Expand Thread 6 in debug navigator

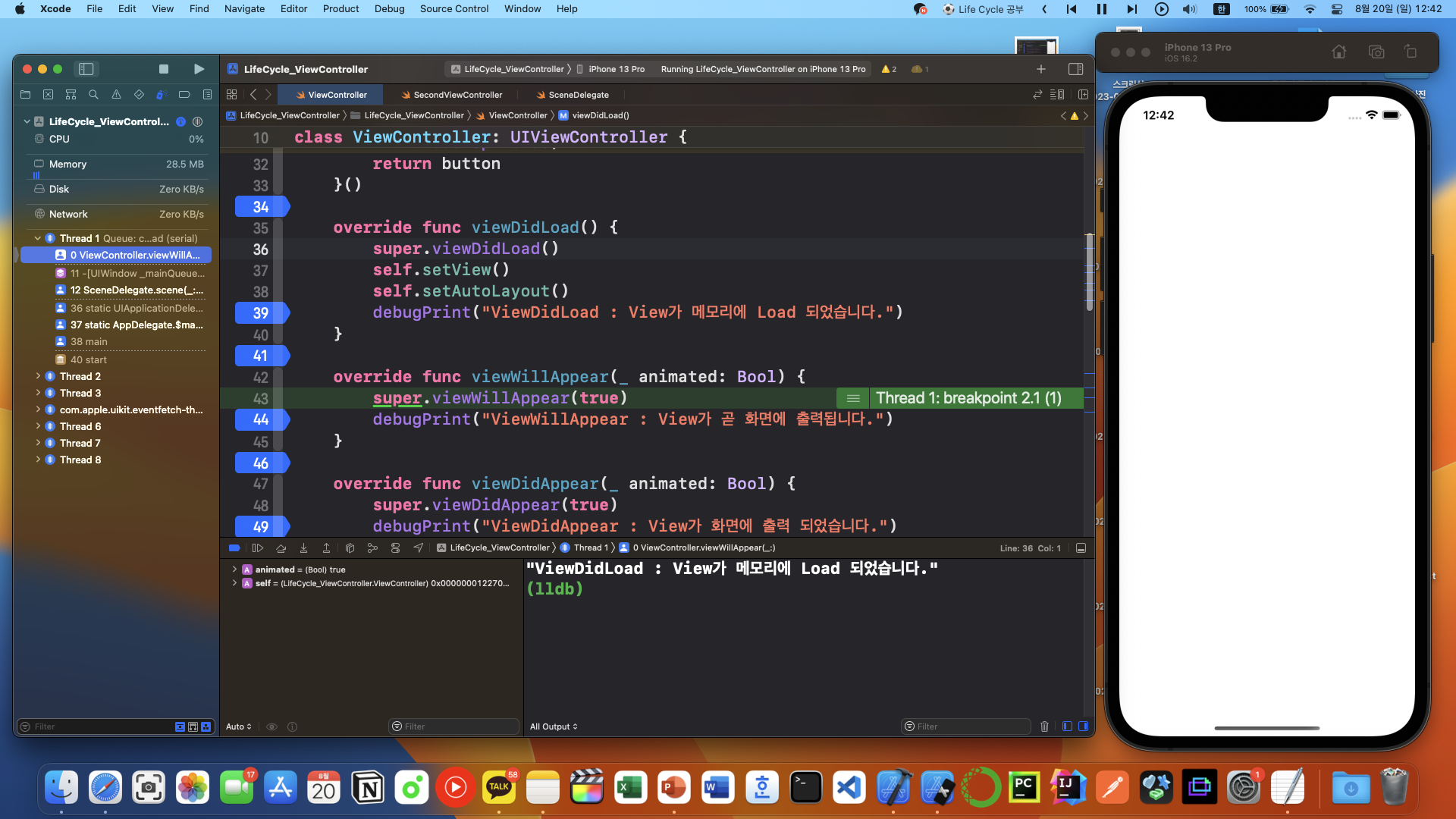[x=38, y=426]
